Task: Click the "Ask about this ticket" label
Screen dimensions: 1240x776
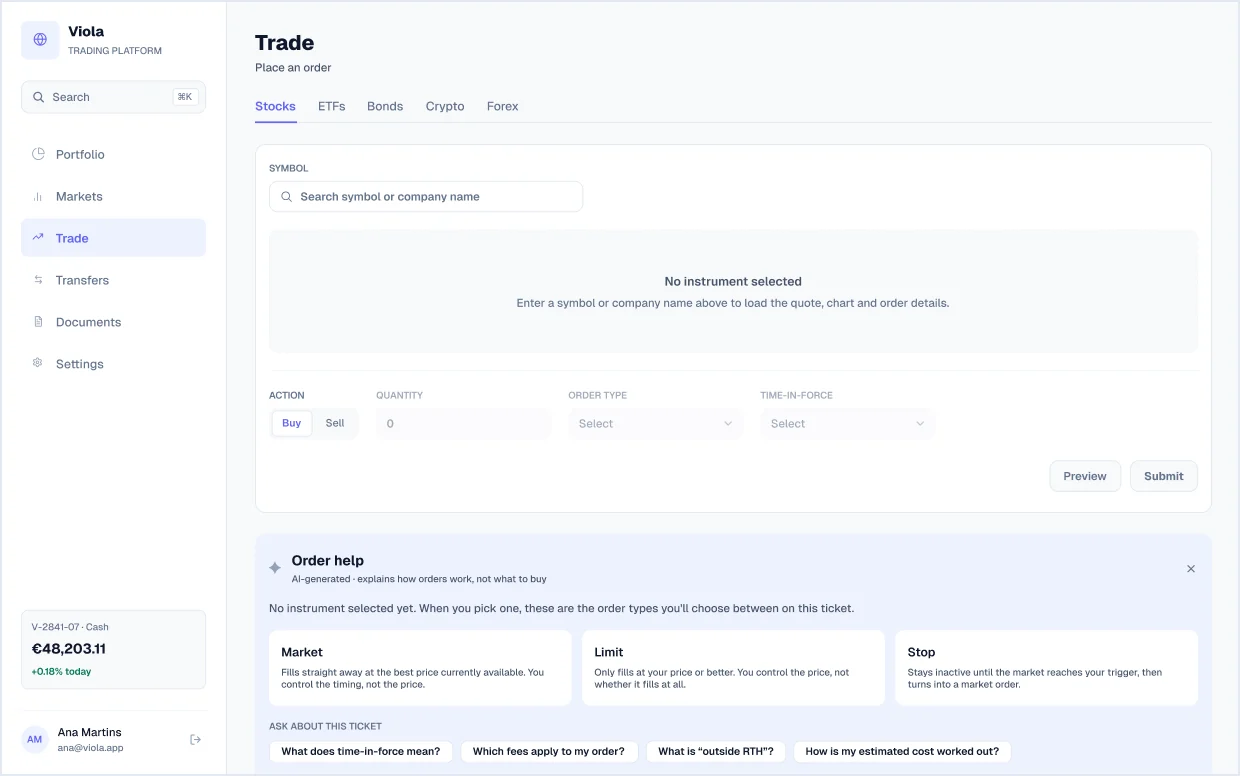Action: click(x=326, y=726)
